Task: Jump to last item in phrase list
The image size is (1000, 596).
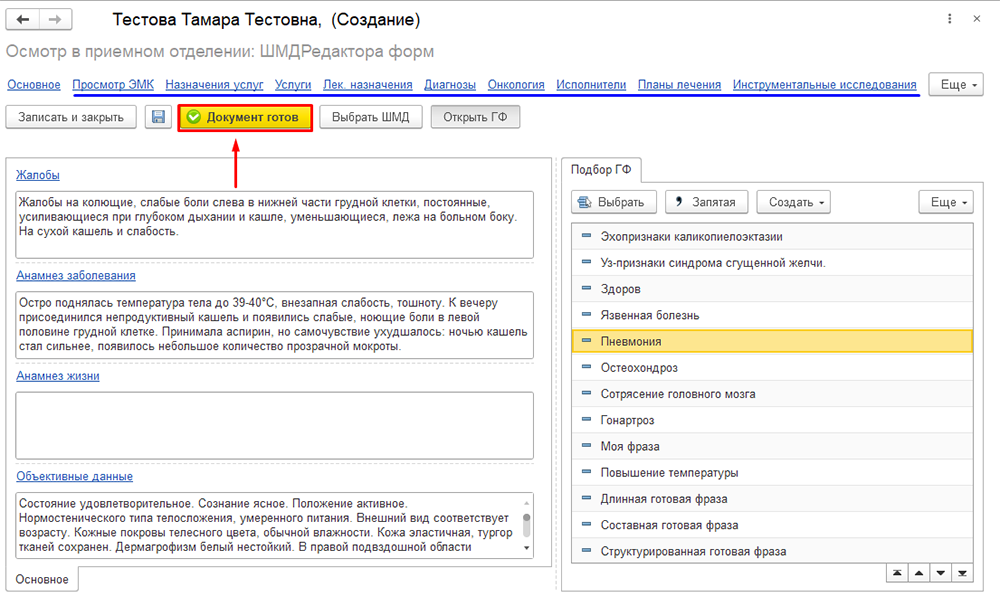Action: pos(962,572)
